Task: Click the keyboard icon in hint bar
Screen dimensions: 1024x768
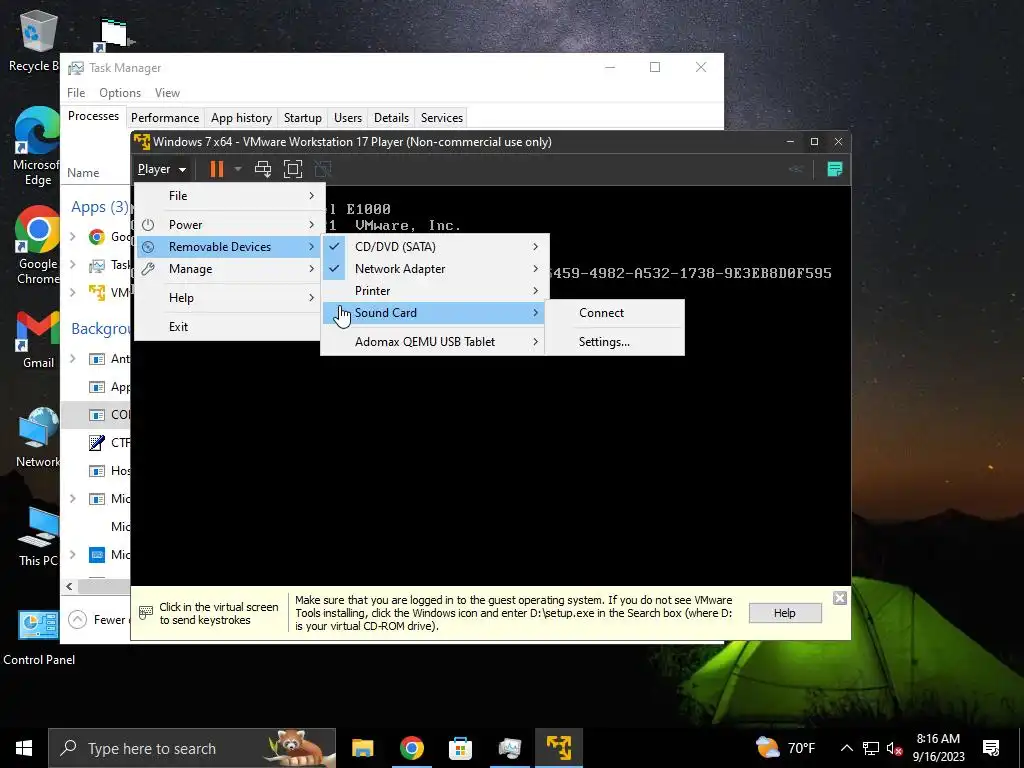Action: [x=146, y=613]
